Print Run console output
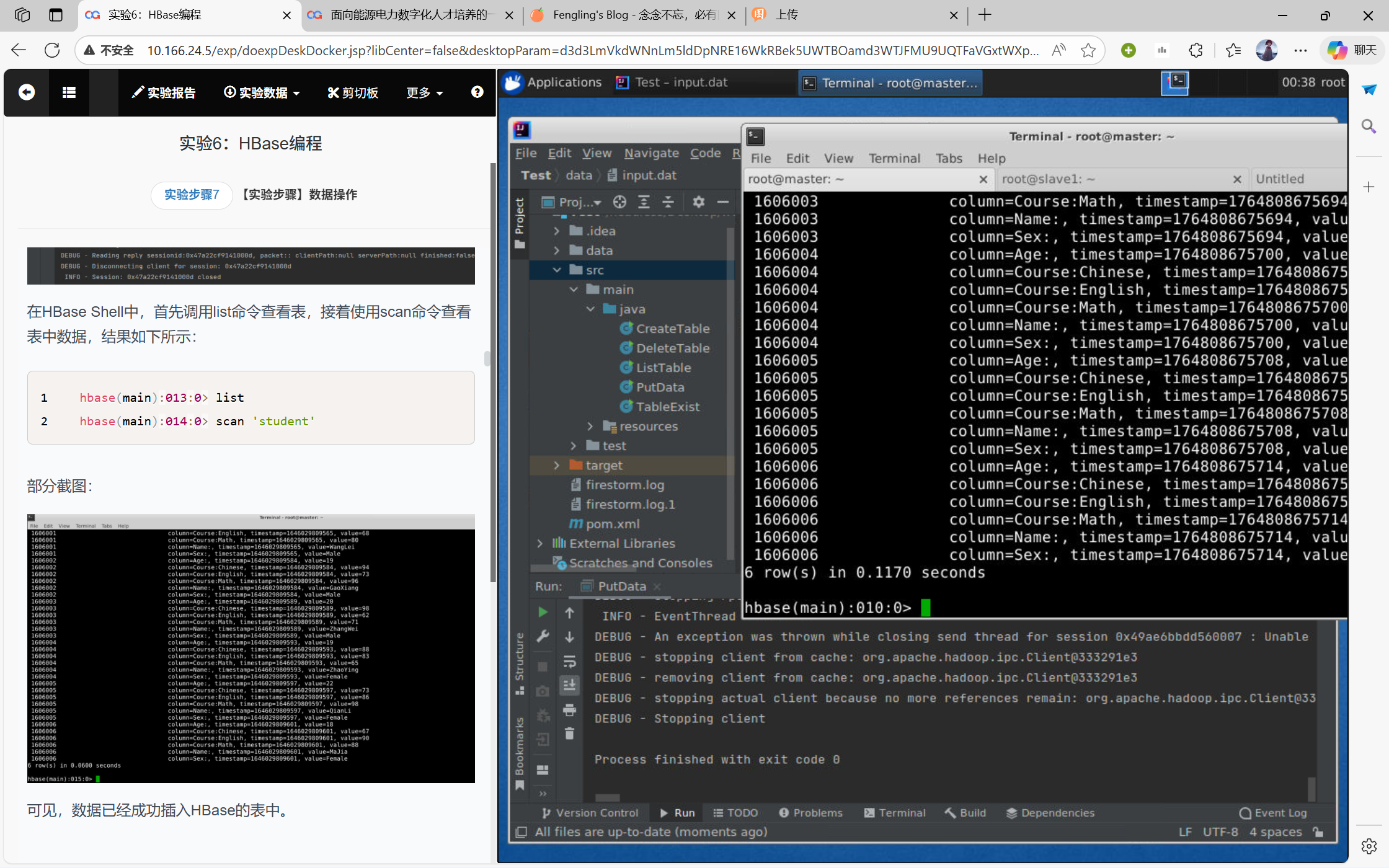The width and height of the screenshot is (1389, 868). tap(569, 710)
